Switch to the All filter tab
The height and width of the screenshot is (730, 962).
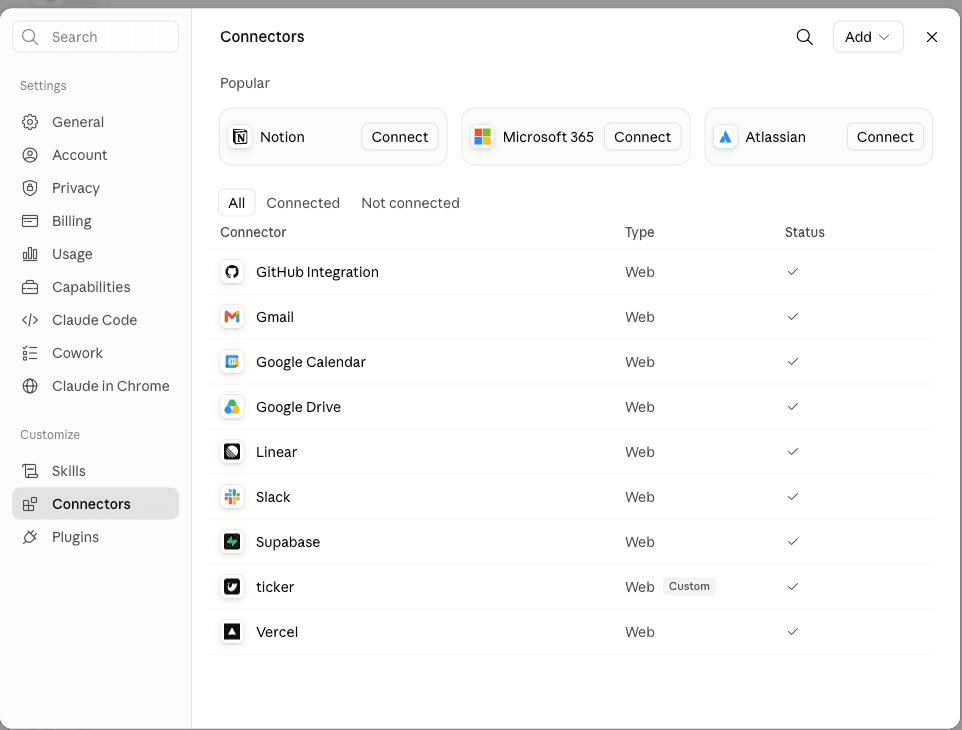(x=237, y=203)
